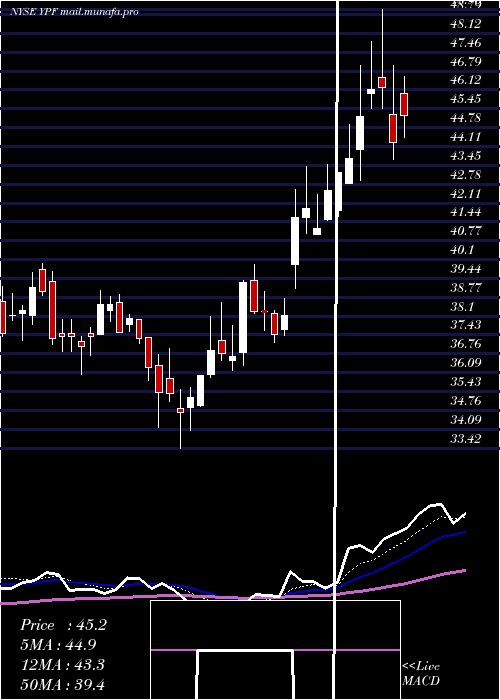
Task: Select the 40.77 price axis label
Action: 466,231
